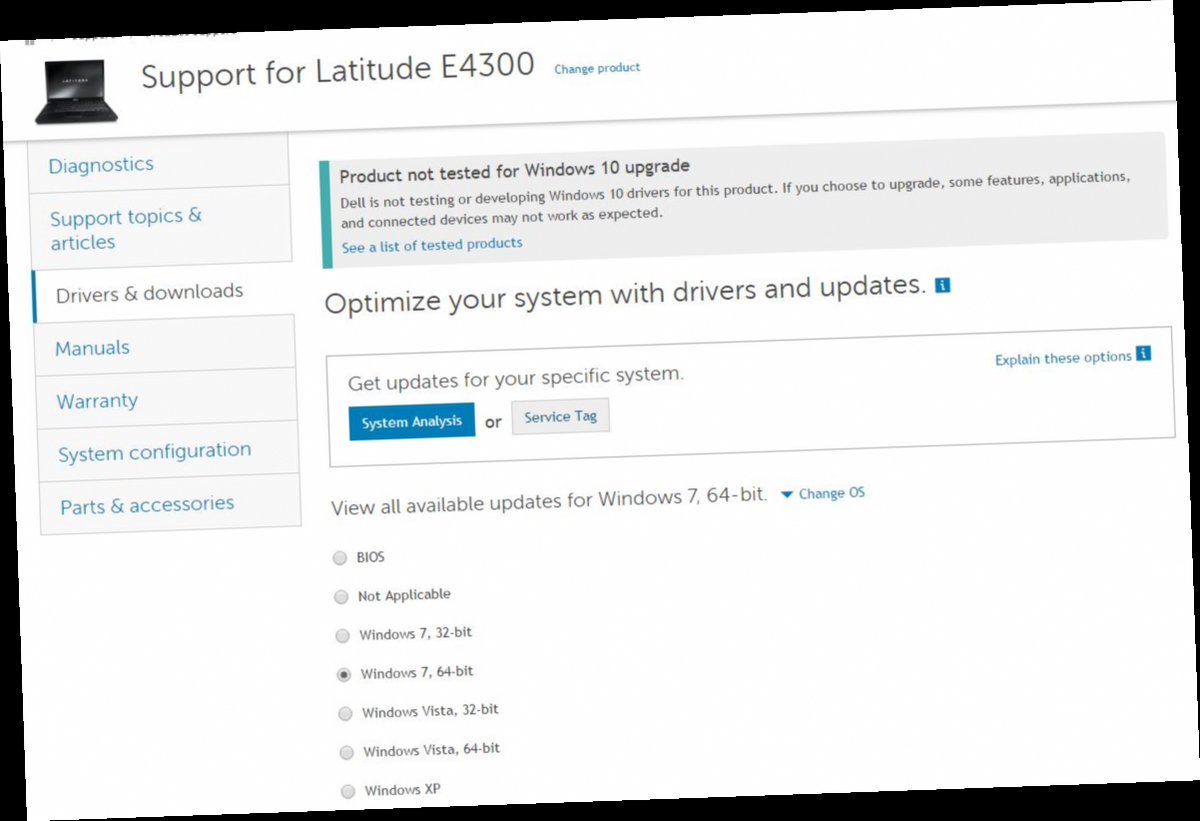The width and height of the screenshot is (1200, 821).
Task: Open the 'Diagnostics' sidebar entry
Action: point(101,163)
